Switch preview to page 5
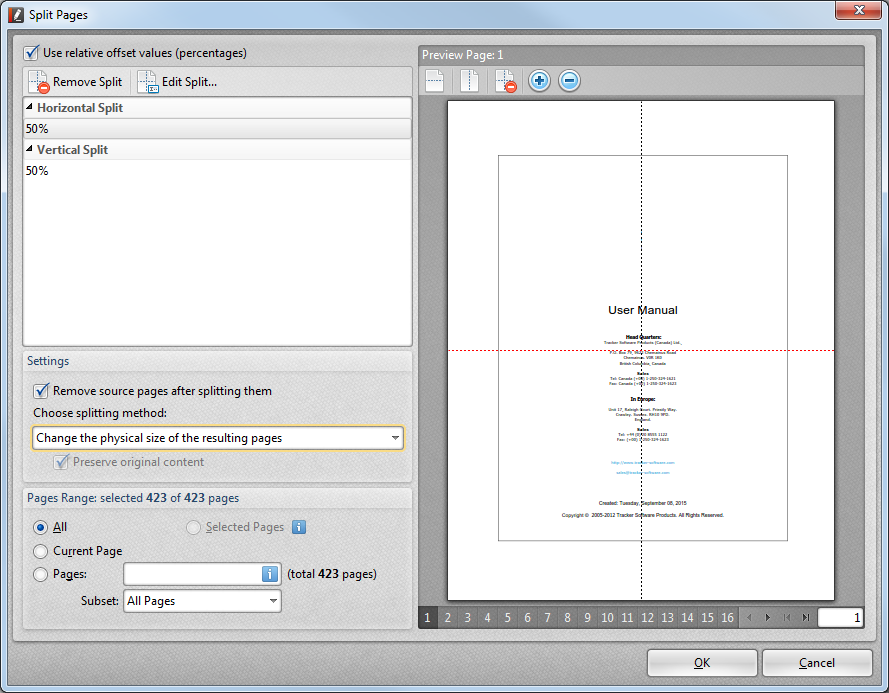Screen dimensions: 889x693 tap(508, 618)
